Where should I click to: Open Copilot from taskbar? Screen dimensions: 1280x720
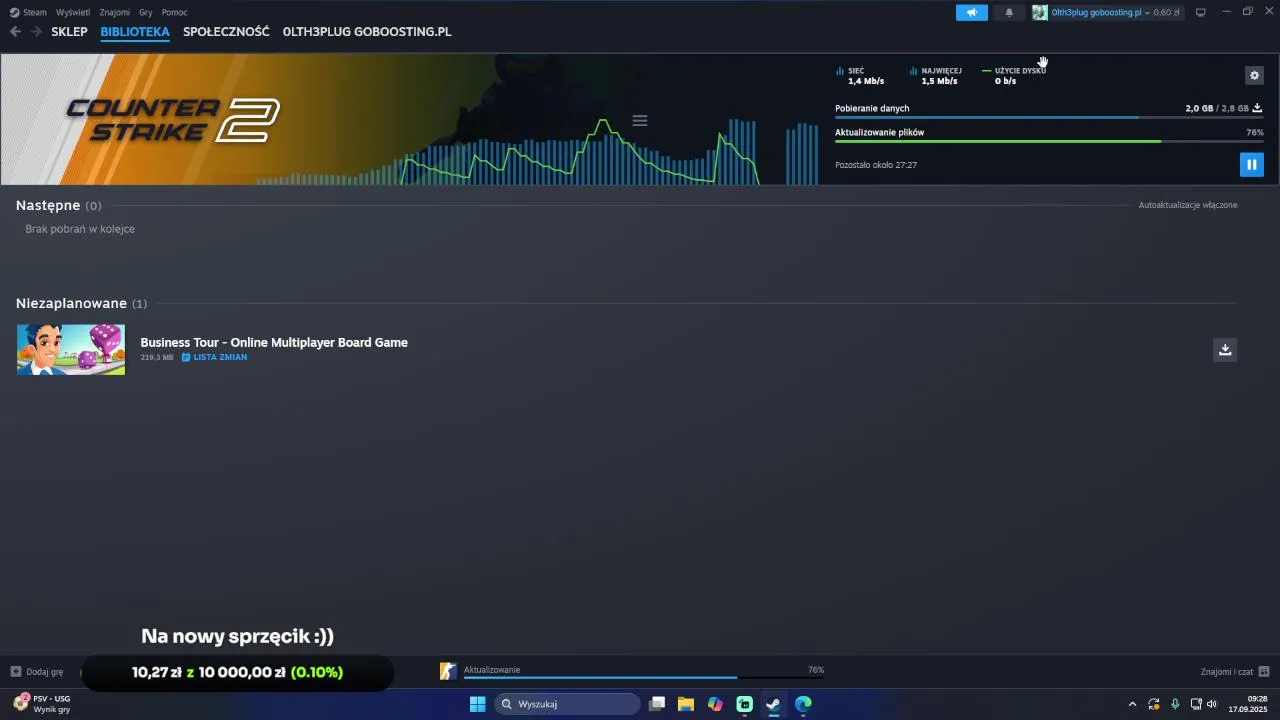[715, 704]
